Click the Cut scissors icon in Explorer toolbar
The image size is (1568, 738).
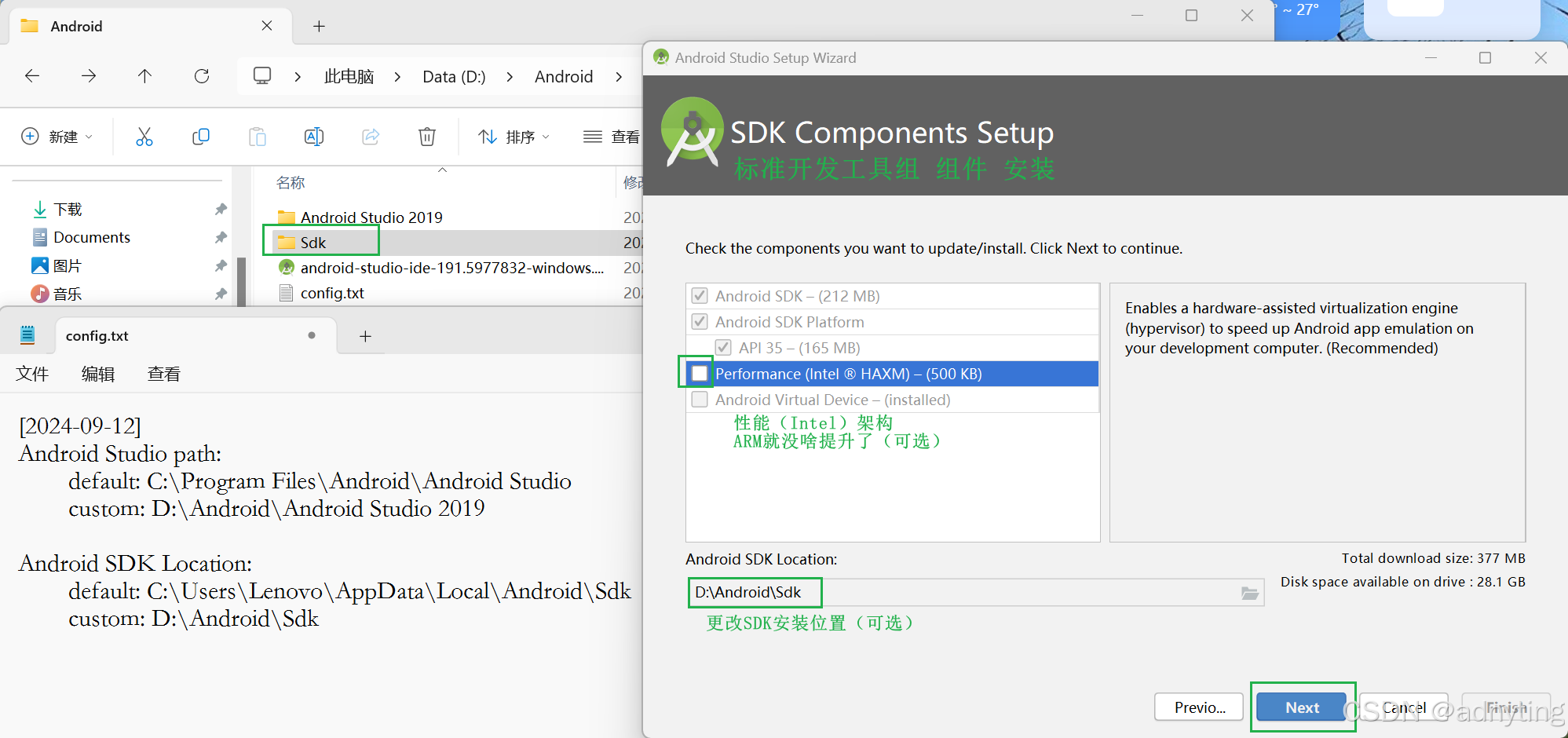click(x=144, y=137)
